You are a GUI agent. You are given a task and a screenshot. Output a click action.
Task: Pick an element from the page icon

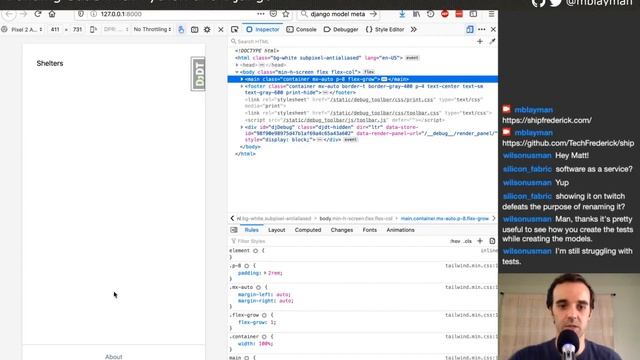click(x=234, y=29)
